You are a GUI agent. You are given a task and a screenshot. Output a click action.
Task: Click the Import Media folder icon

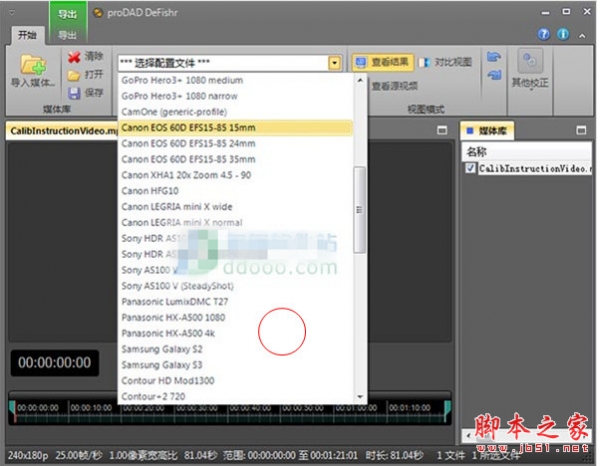(x=34, y=64)
